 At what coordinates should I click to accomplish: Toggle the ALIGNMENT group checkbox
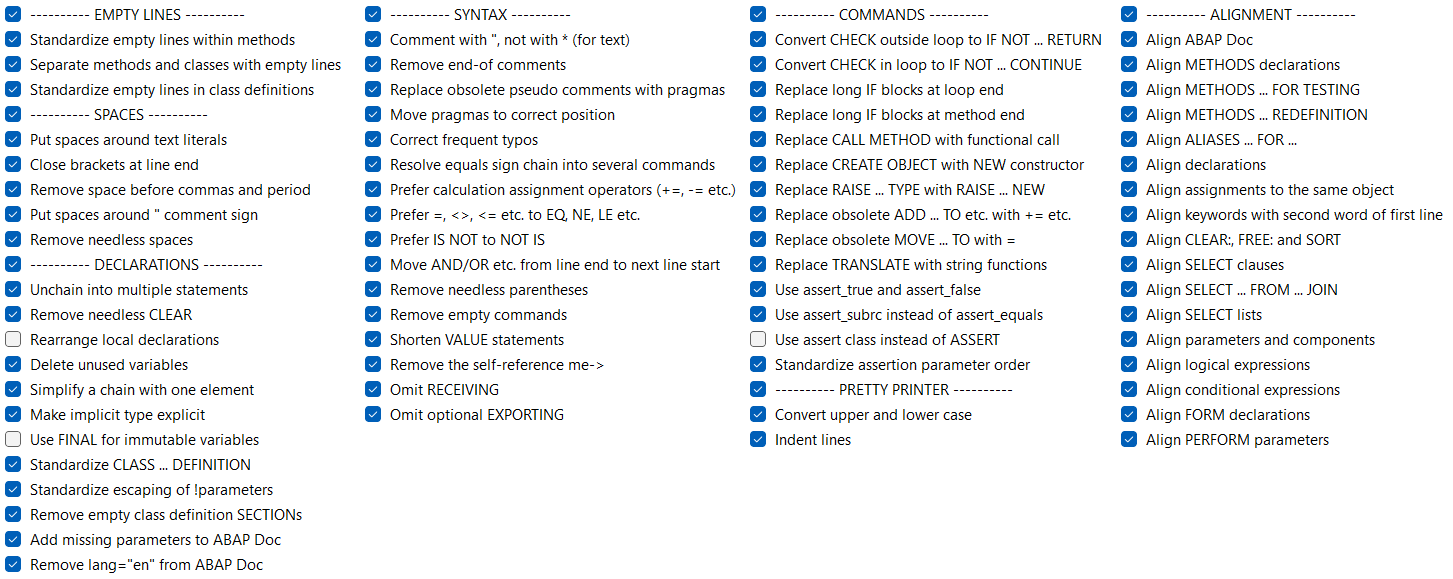coord(1129,15)
